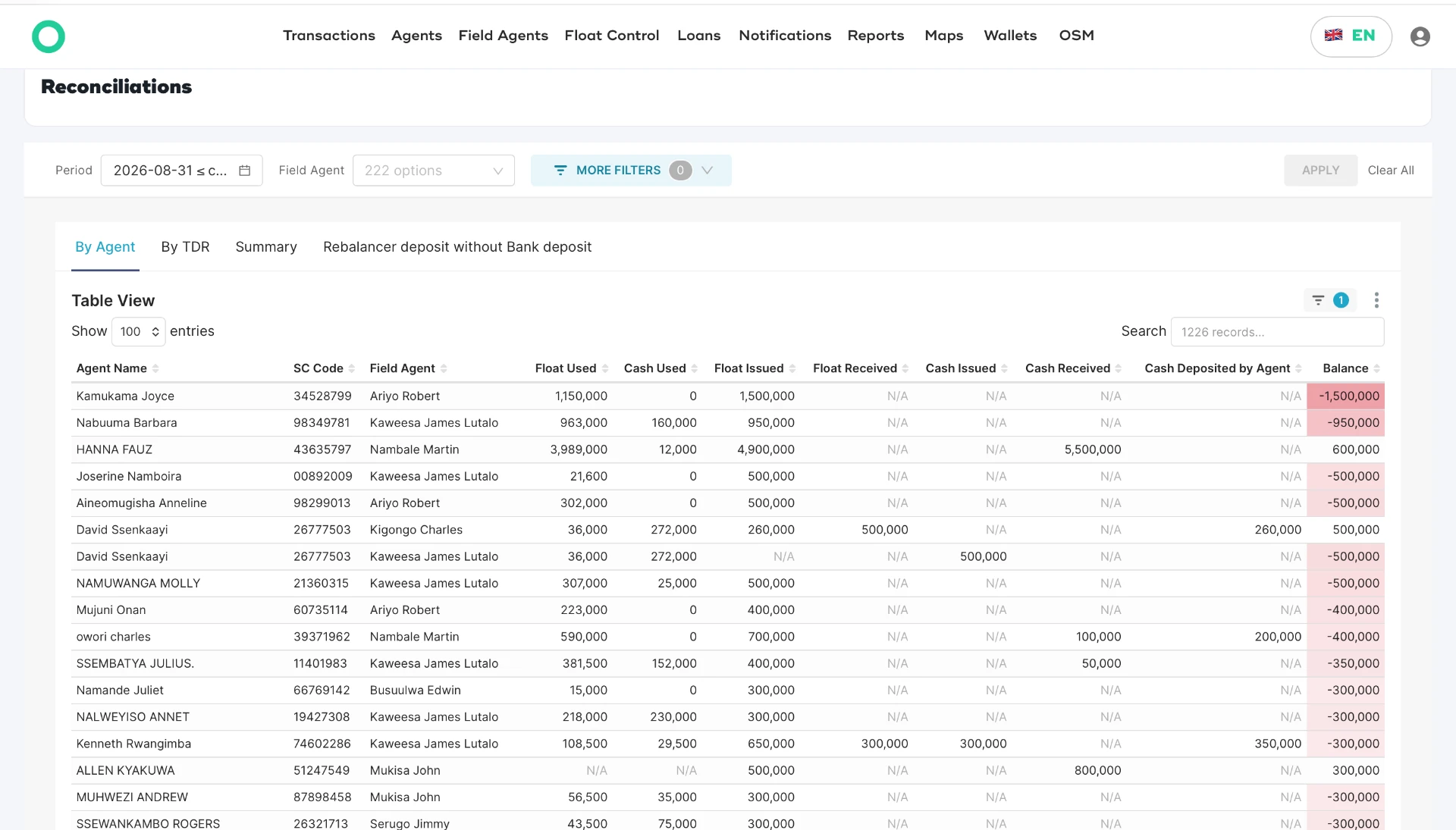Open the three-dot table options menu

[1376, 300]
